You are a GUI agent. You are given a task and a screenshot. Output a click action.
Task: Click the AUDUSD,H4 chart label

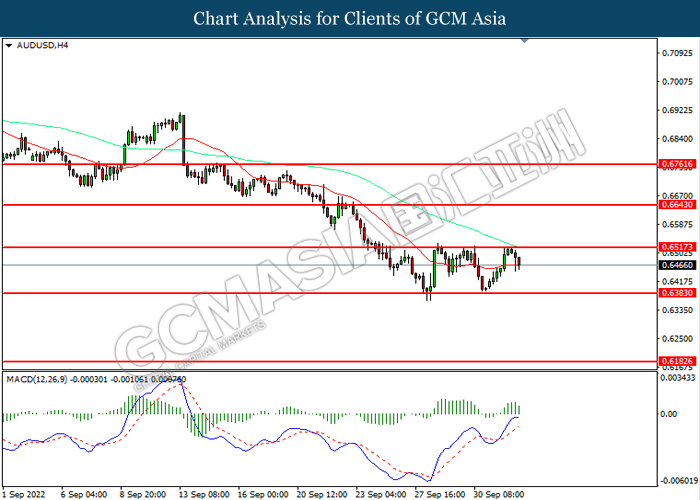click(x=42, y=45)
